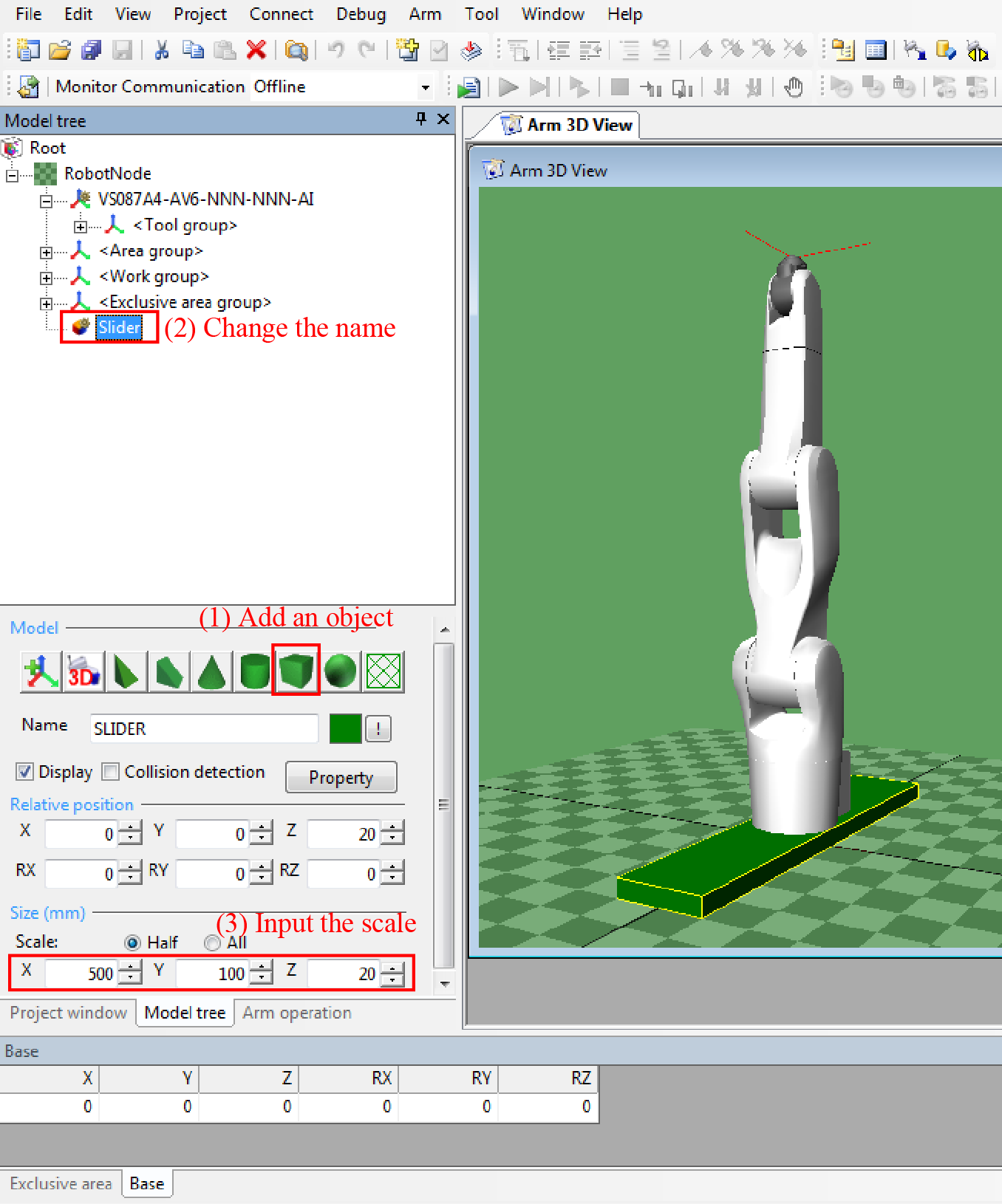The image size is (1002, 1204).
Task: Enable Collision detection checkbox
Action: (111, 772)
